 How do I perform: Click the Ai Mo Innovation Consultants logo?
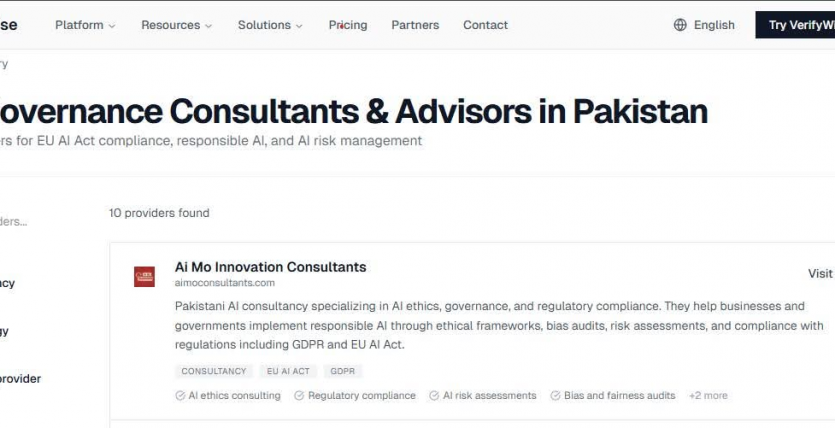coord(144,276)
